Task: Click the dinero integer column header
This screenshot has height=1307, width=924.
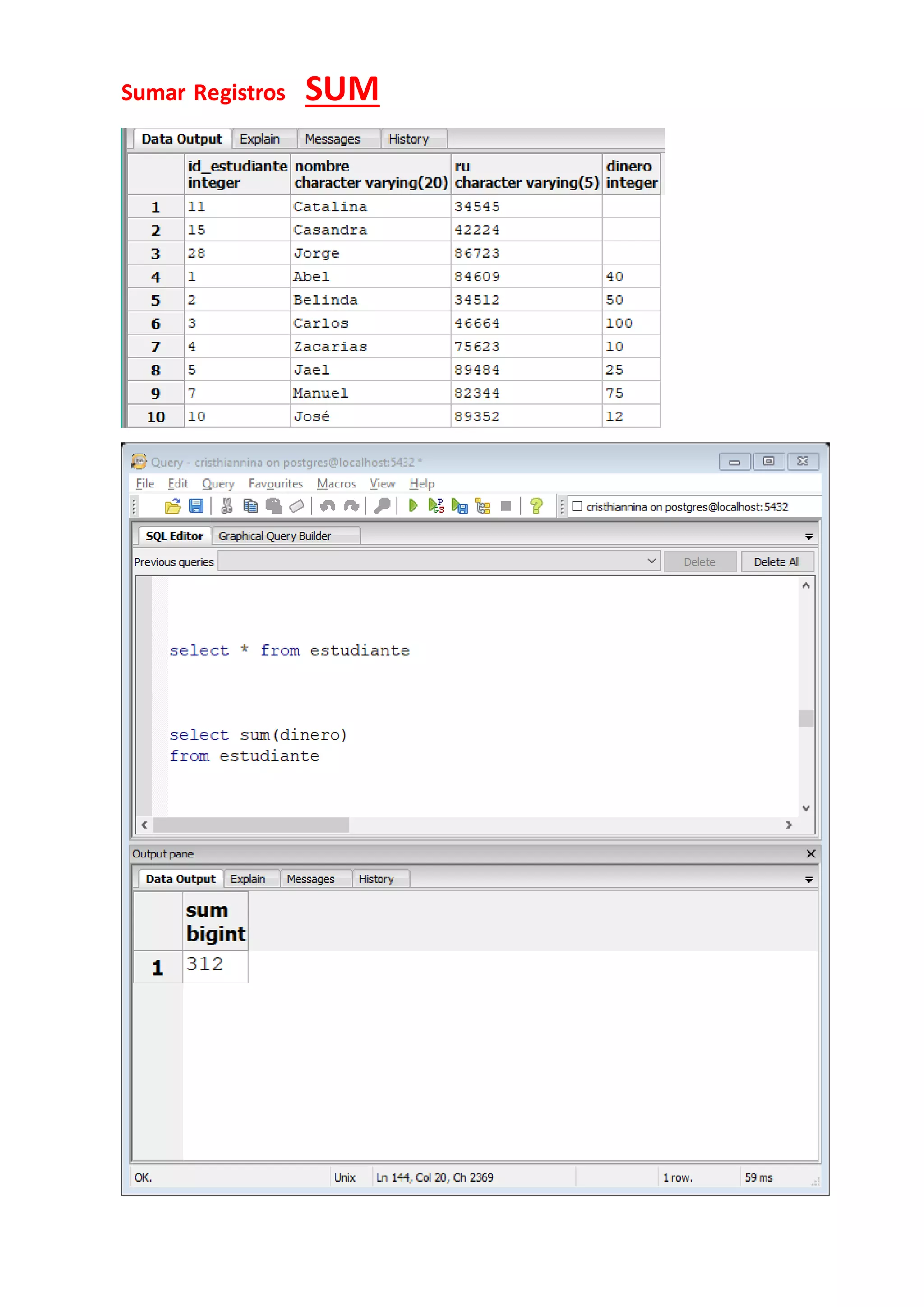Action: (x=632, y=174)
